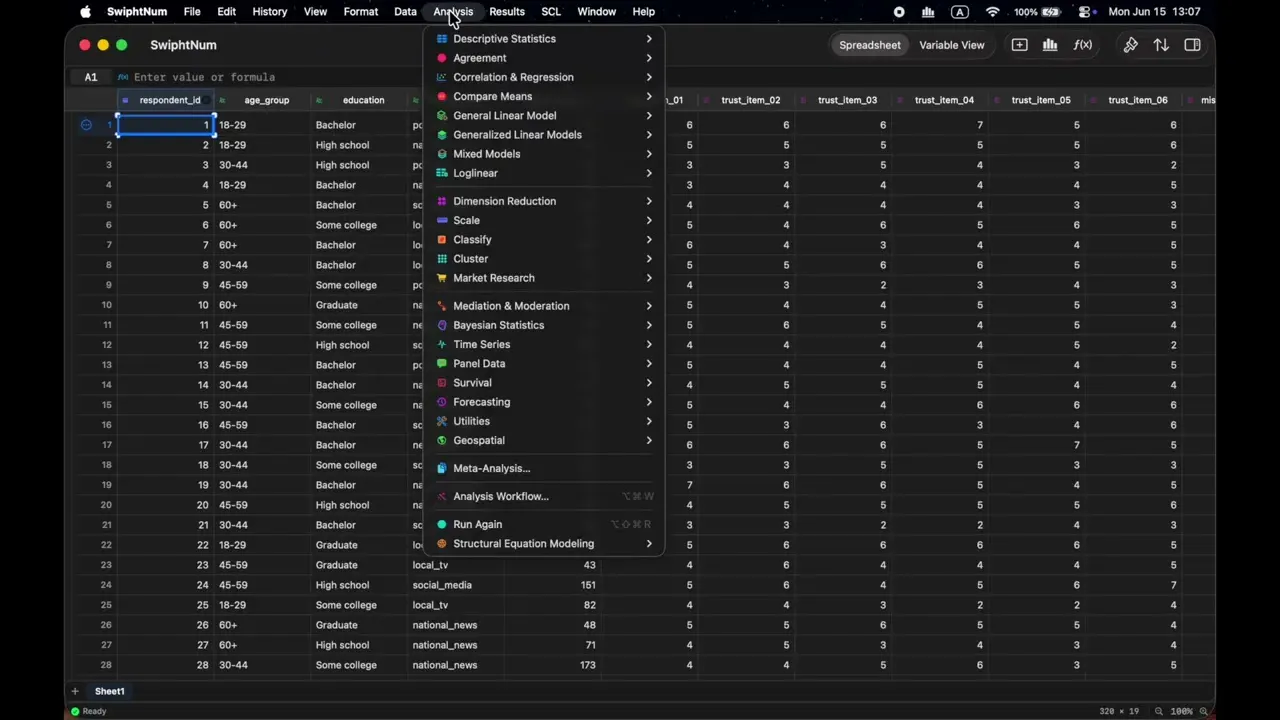Expand the Correlation & Regression submenu arrow
Image resolution: width=1280 pixels, height=720 pixels.
click(649, 77)
